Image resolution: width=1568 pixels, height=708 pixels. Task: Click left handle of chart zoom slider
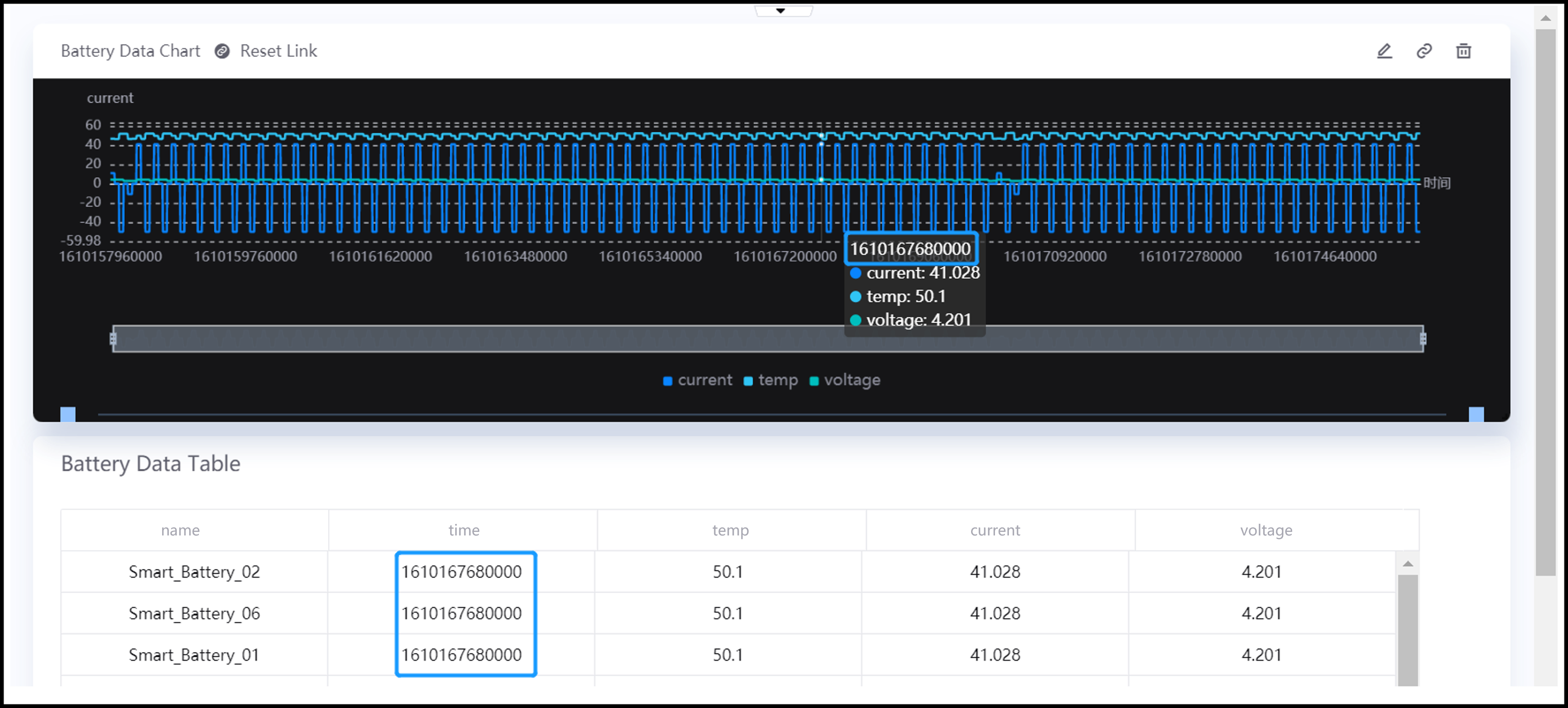pyautogui.click(x=113, y=339)
